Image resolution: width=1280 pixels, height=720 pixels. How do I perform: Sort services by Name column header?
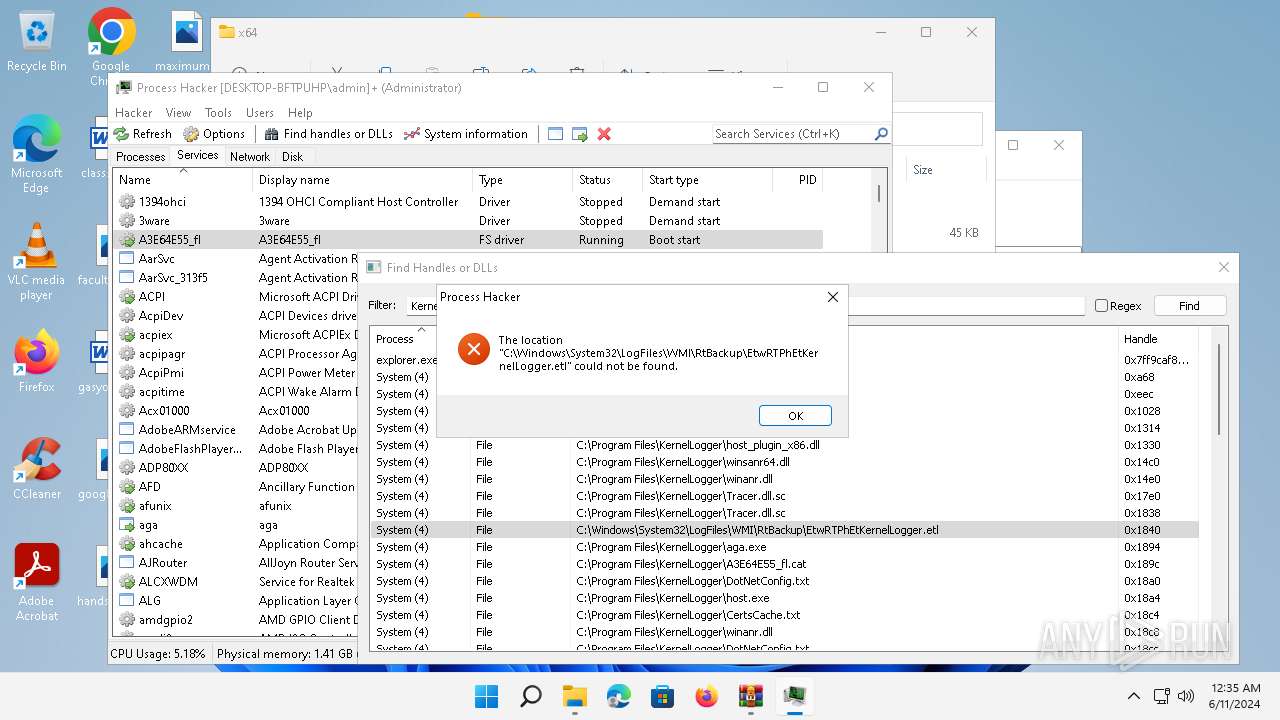point(182,180)
